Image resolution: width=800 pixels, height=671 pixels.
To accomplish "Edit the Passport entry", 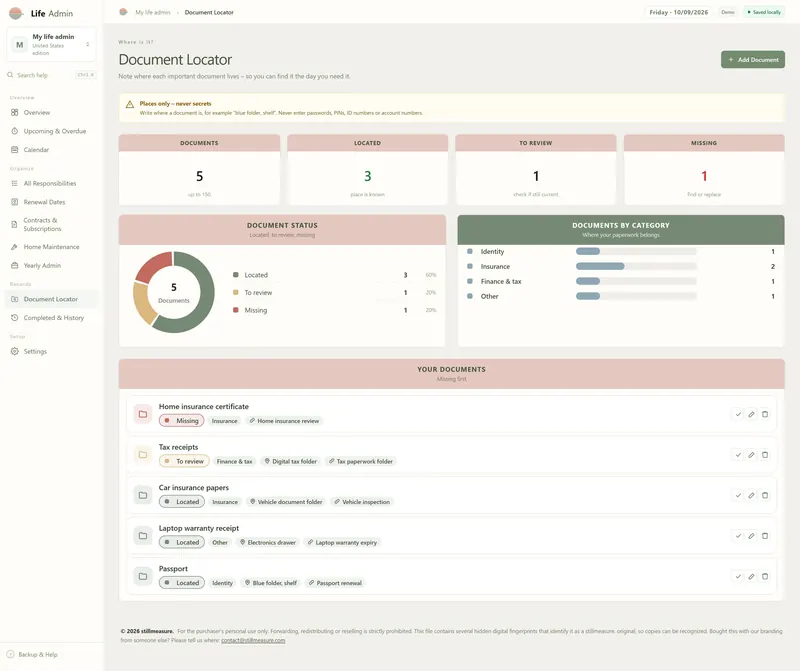I will (751, 576).
